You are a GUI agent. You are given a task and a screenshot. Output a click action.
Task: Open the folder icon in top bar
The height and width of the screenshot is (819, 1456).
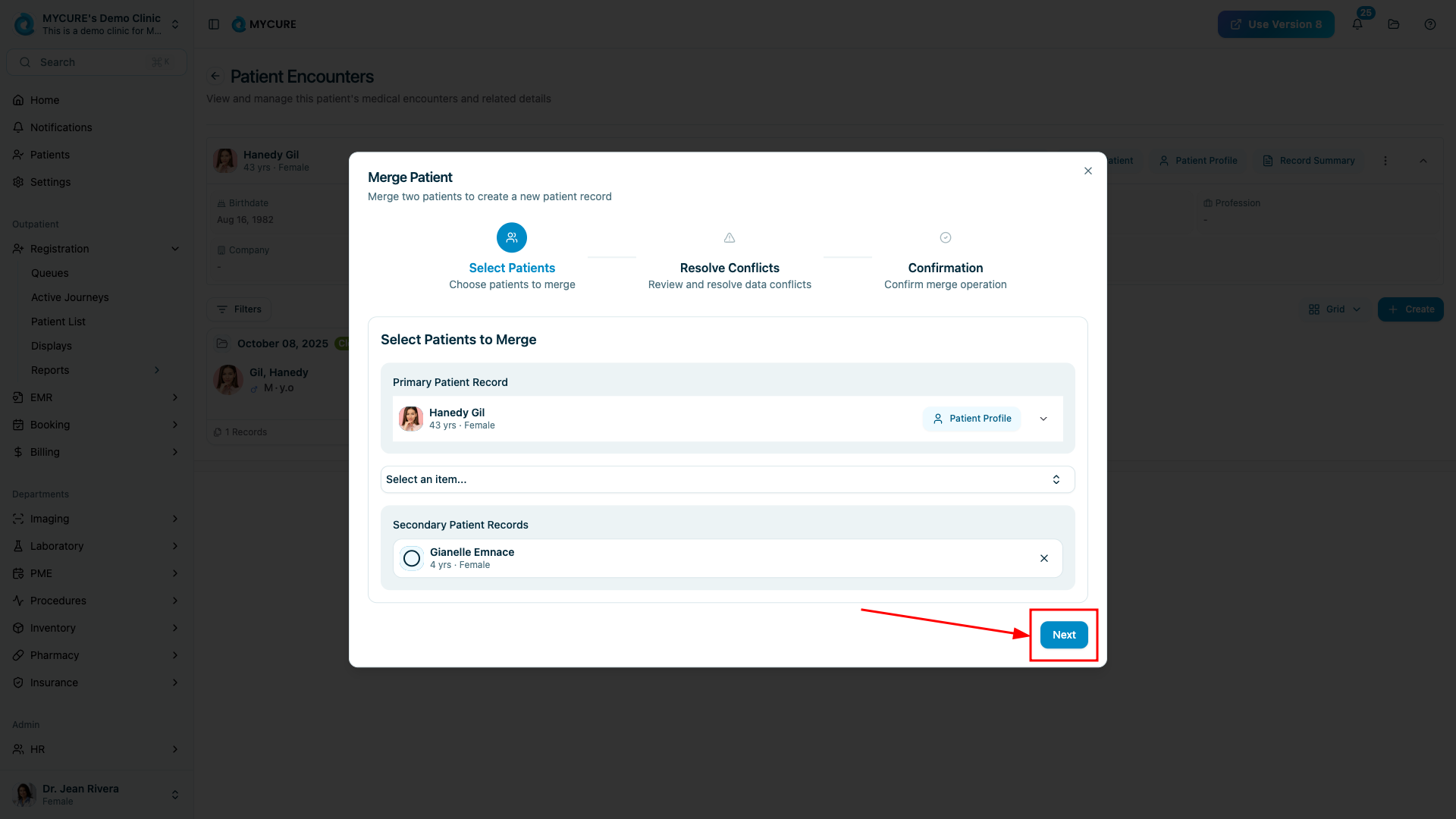coord(1394,24)
